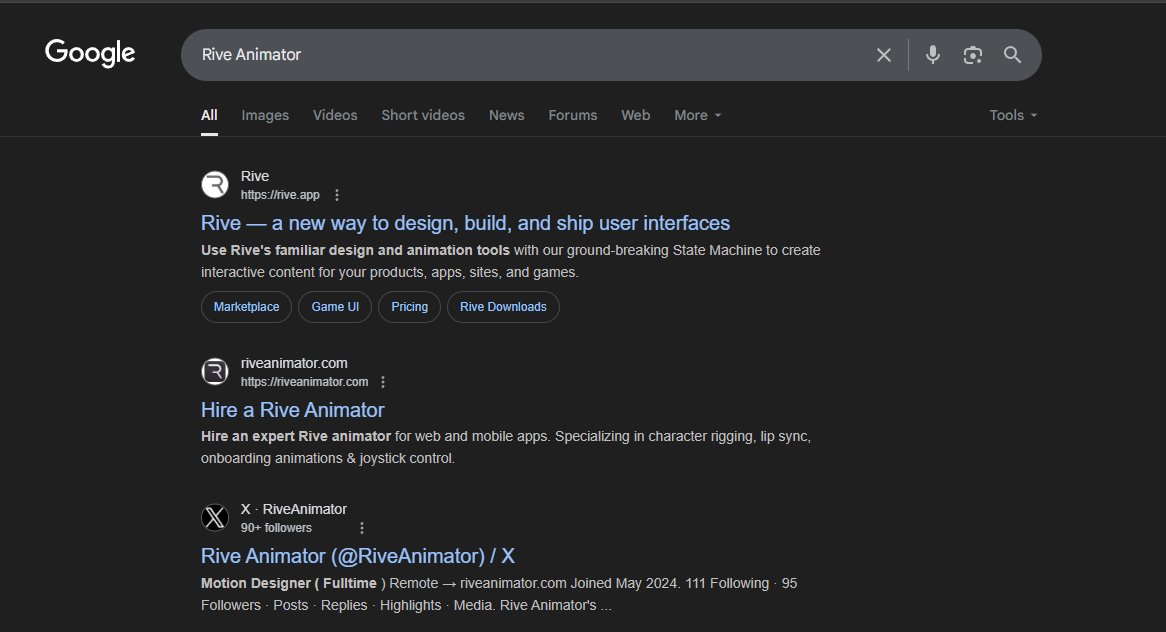Open three-dot menu beside 90+ followers
Viewport: 1166px width, 632px height.
click(362, 528)
